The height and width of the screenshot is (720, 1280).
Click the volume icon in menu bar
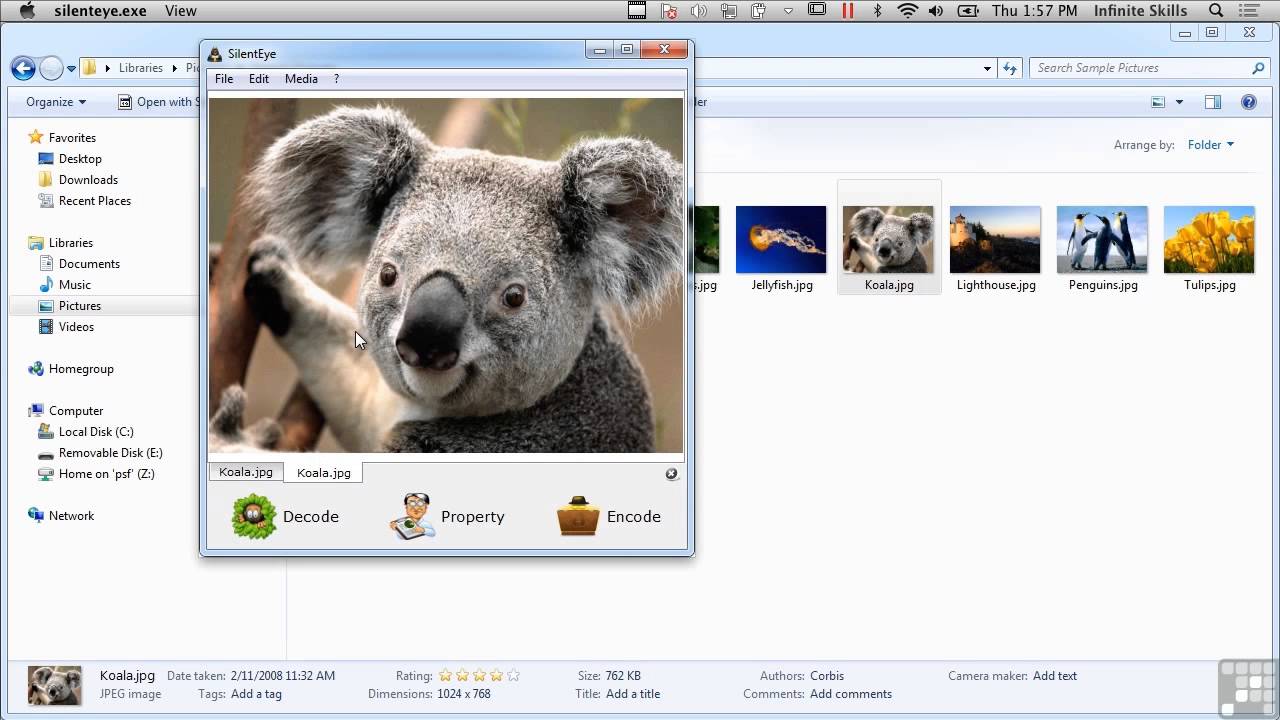[936, 11]
